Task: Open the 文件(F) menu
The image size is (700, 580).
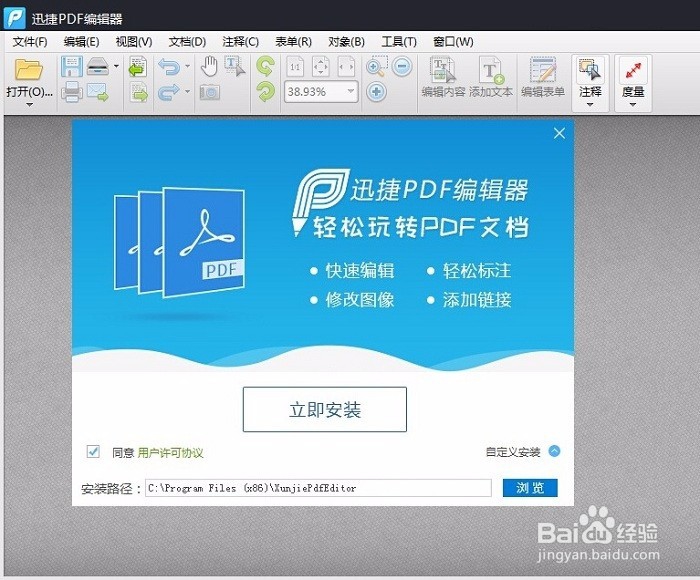Action: pyautogui.click(x=29, y=42)
